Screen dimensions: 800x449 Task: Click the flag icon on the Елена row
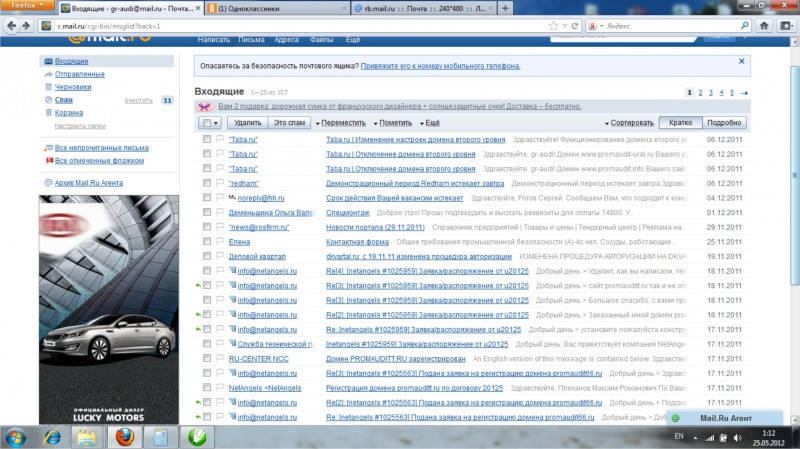pyautogui.click(x=220, y=241)
